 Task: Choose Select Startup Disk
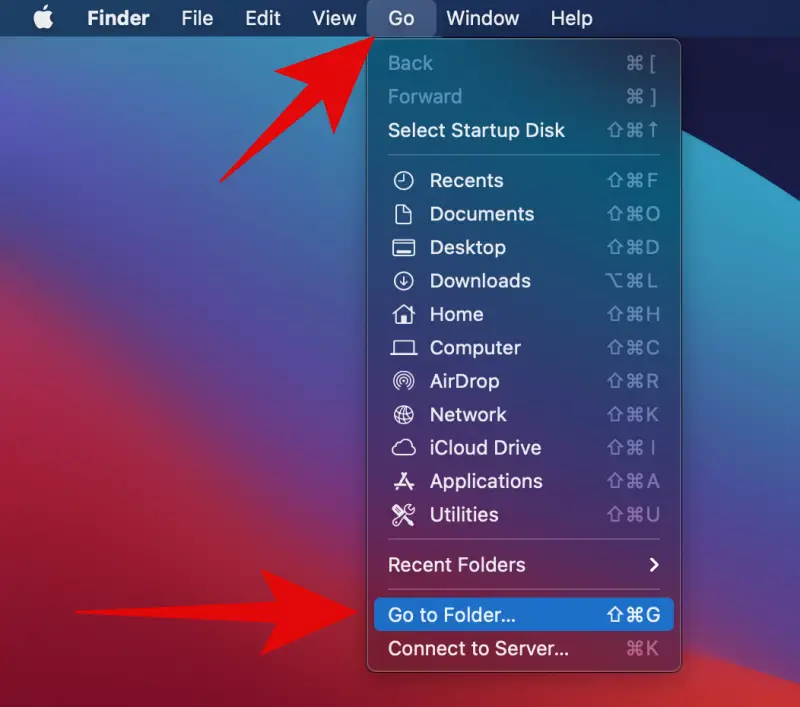pyautogui.click(x=523, y=130)
